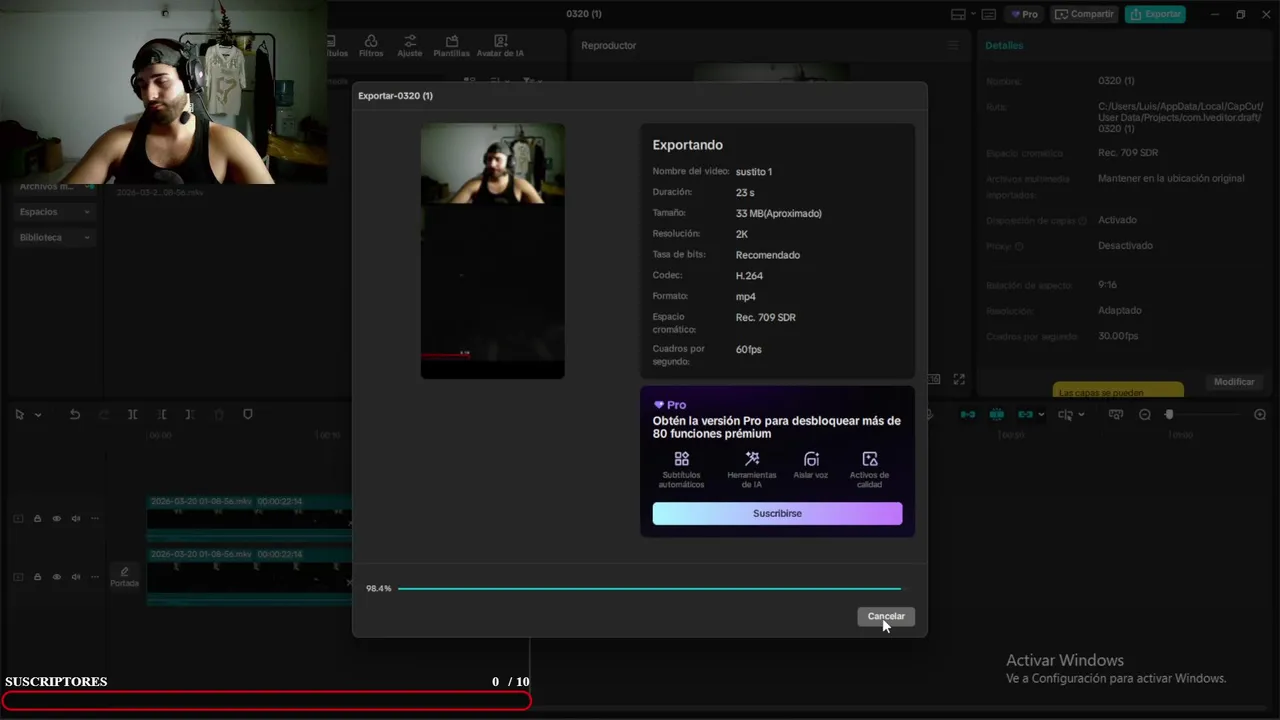Cancel the export in progress
The image size is (1280, 720).
click(x=886, y=616)
